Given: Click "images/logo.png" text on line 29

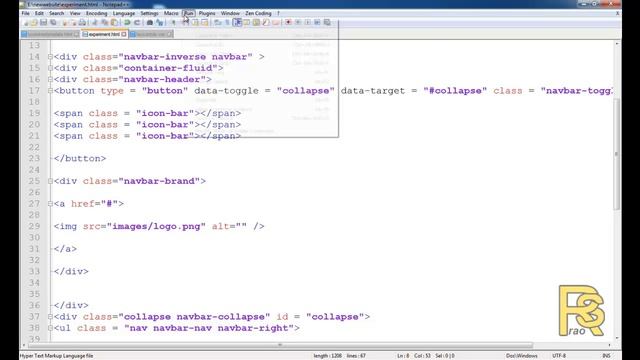Looking at the screenshot, I should tap(156, 226).
